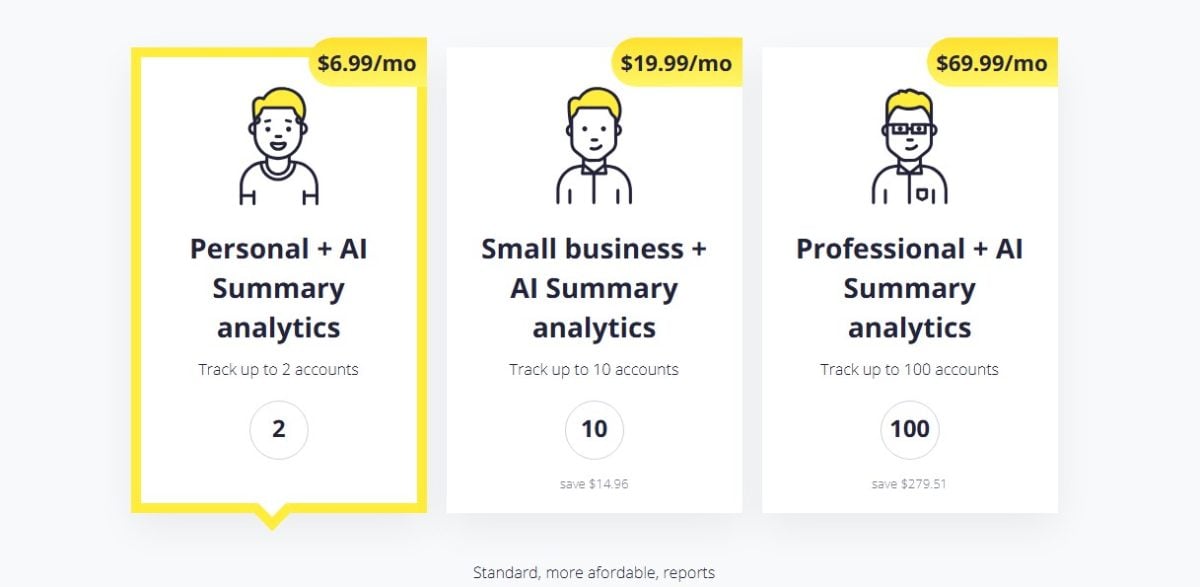1200x587 pixels.
Task: Select Personal + AI Summary analytics heading
Action: point(279,288)
